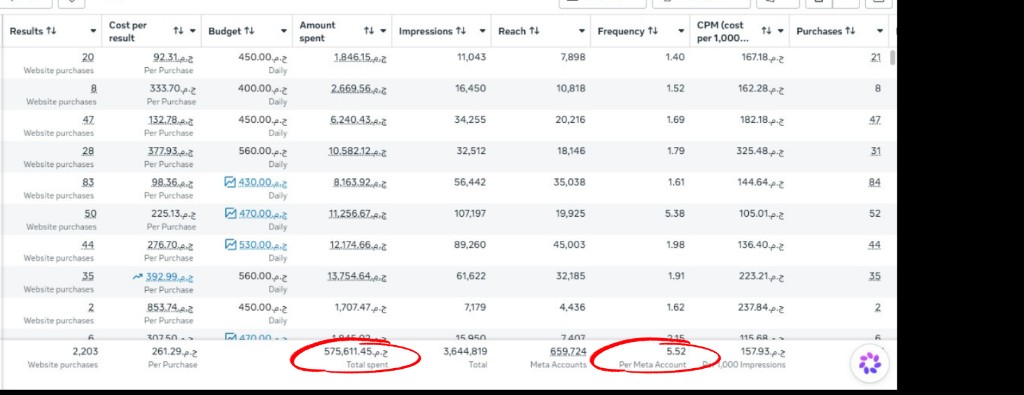
Task: Sort the Frequency column with arrows icon
Action: pos(652,31)
